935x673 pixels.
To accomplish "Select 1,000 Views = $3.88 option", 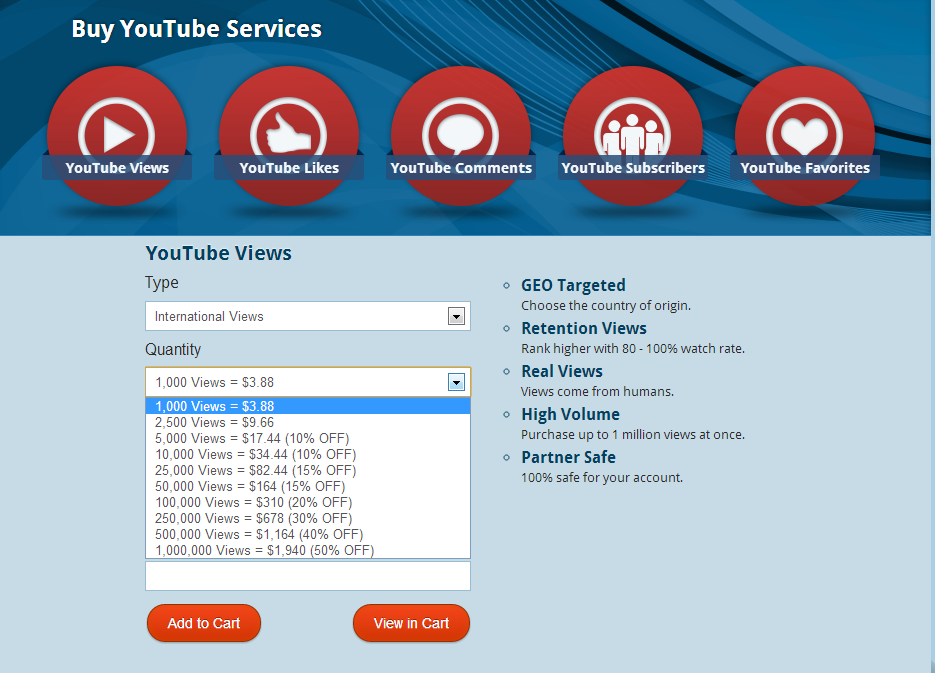I will 308,406.
